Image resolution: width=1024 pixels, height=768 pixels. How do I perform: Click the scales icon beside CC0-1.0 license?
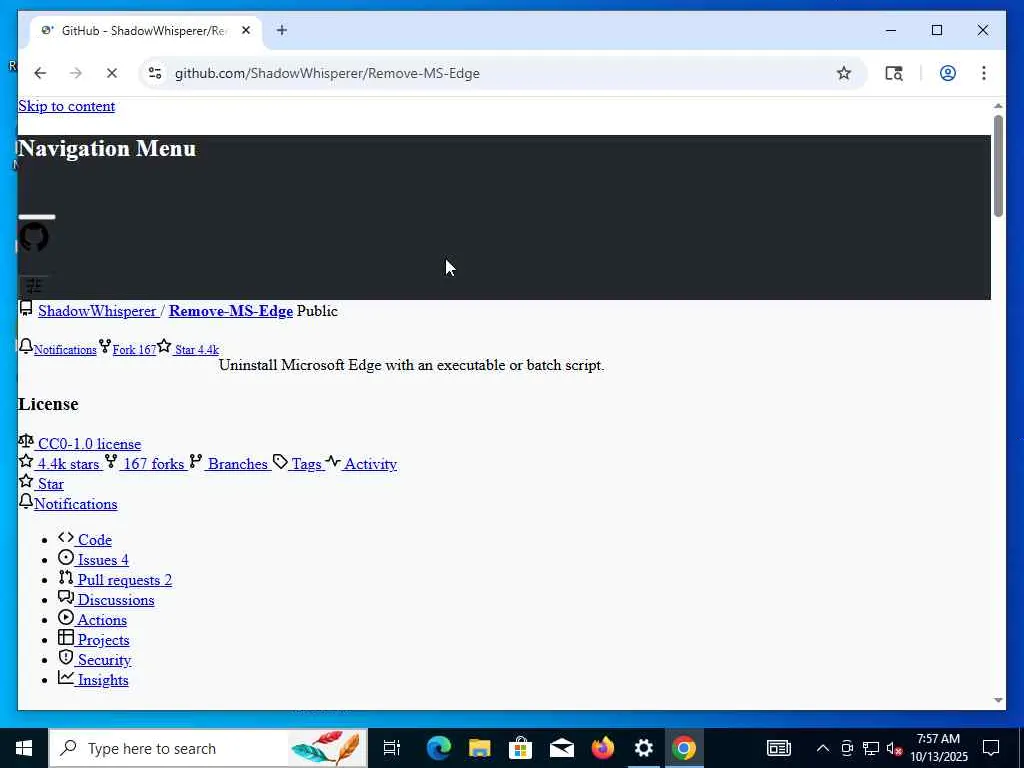pyautogui.click(x=26, y=441)
